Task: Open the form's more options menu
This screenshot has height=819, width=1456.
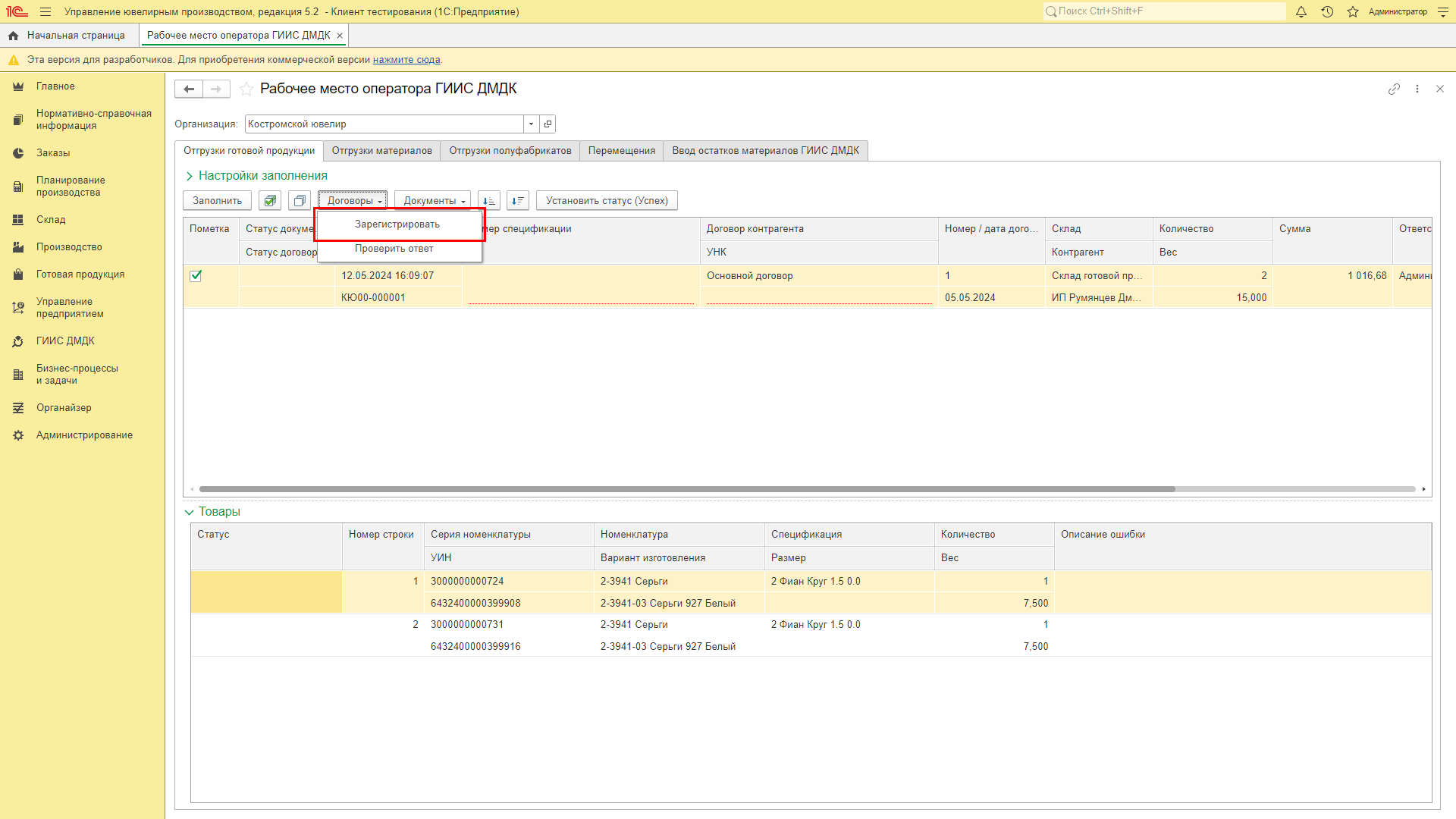Action: click(1417, 89)
